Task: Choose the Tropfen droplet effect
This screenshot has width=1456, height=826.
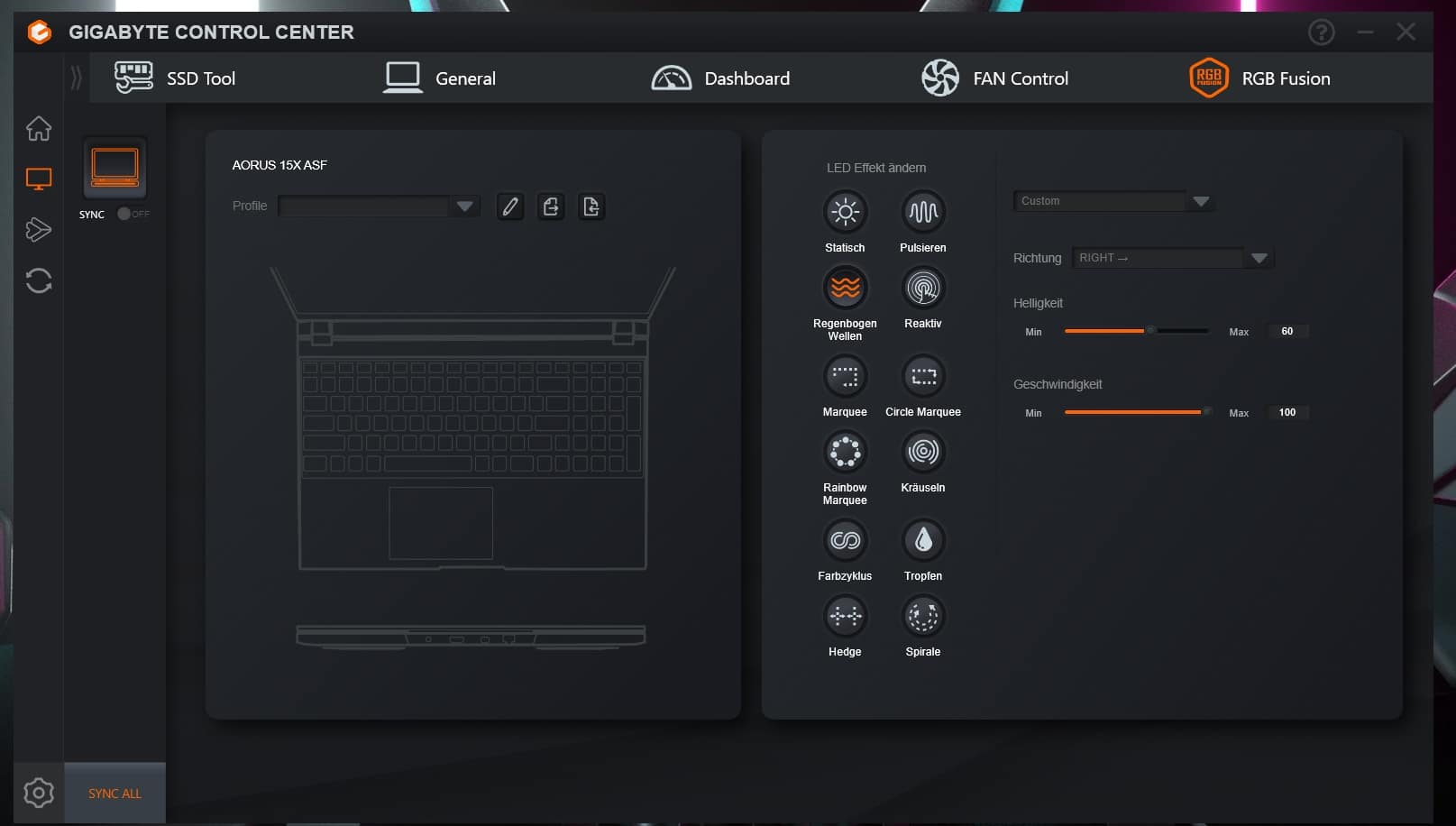Action: [x=922, y=541]
